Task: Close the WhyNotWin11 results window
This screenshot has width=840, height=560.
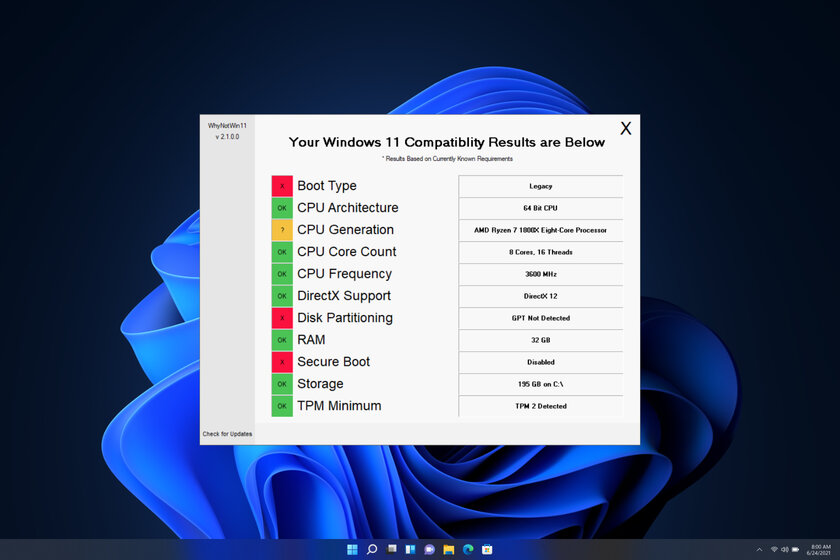Action: pos(625,128)
